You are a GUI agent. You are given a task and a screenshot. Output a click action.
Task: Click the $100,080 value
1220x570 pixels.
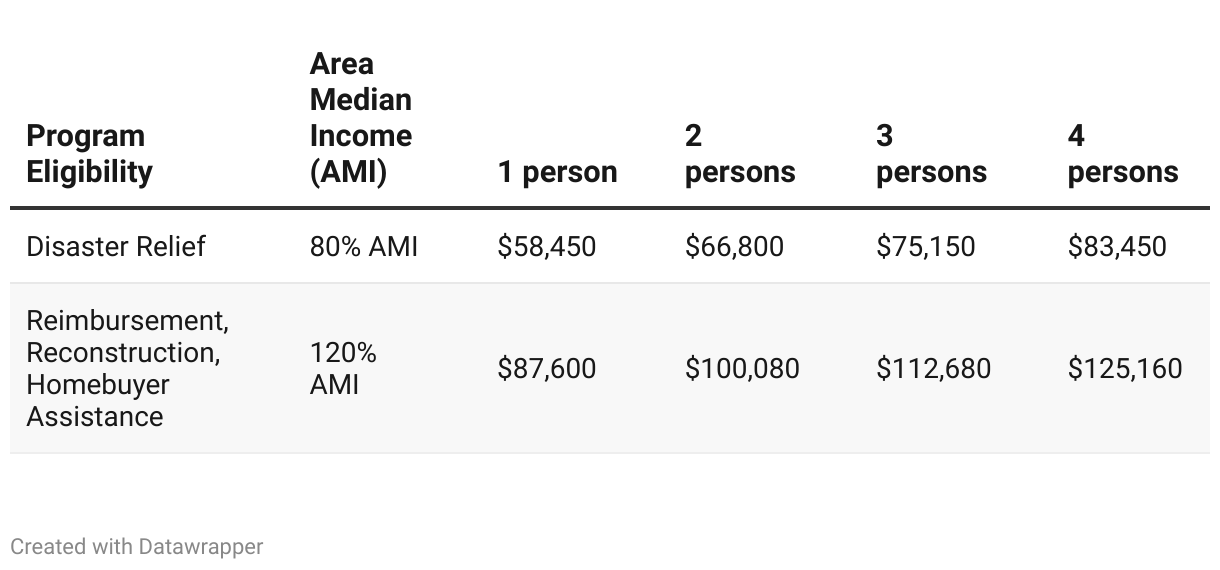(742, 368)
